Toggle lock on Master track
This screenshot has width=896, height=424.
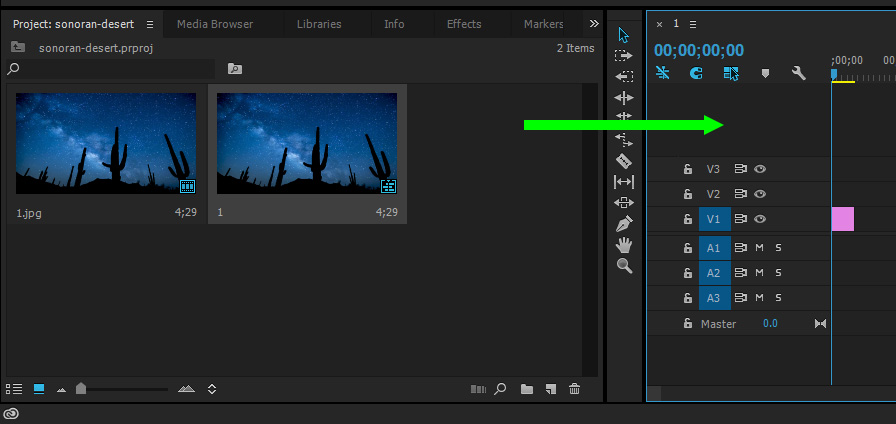pos(688,323)
